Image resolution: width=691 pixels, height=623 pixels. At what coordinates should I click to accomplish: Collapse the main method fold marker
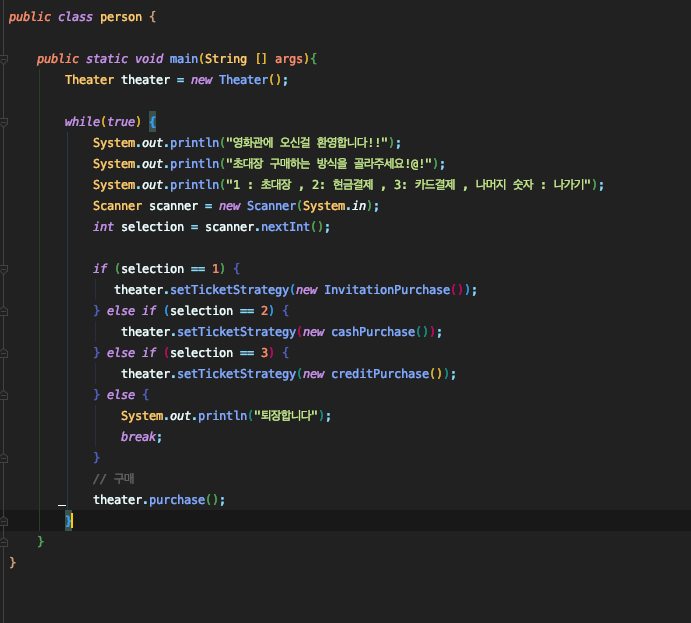(4, 59)
